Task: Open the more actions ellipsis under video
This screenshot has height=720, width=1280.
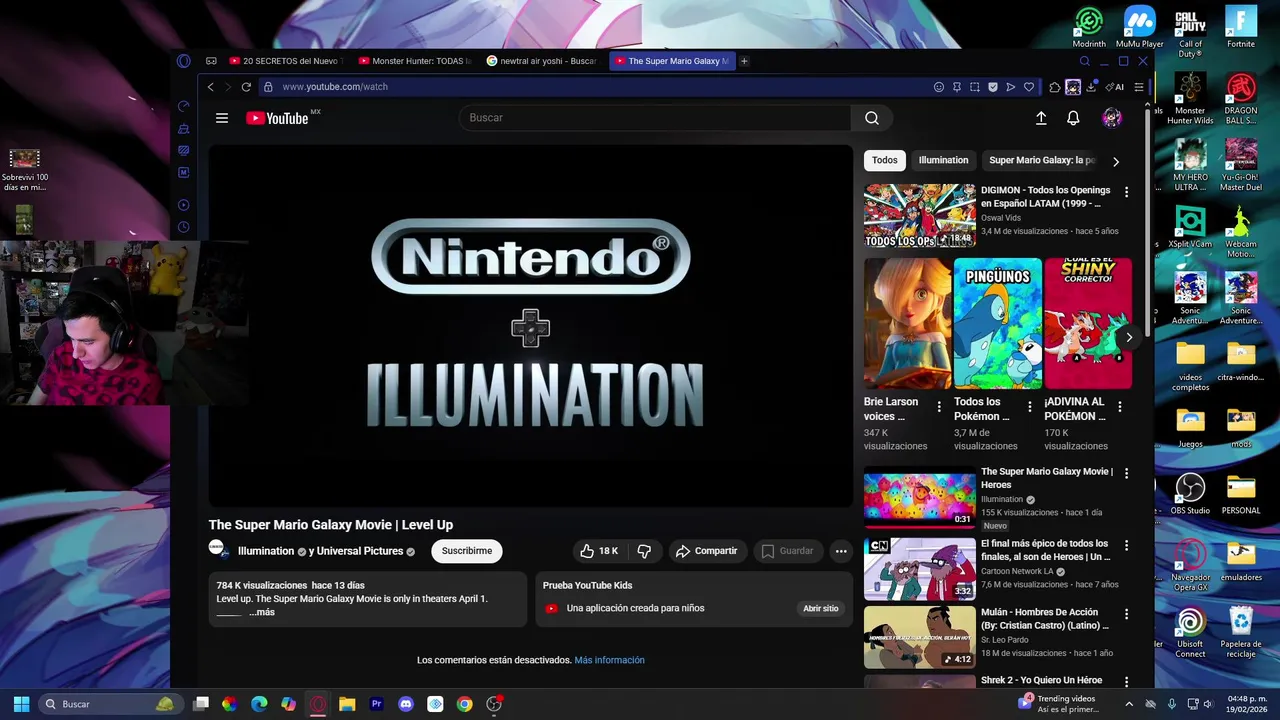Action: [841, 551]
